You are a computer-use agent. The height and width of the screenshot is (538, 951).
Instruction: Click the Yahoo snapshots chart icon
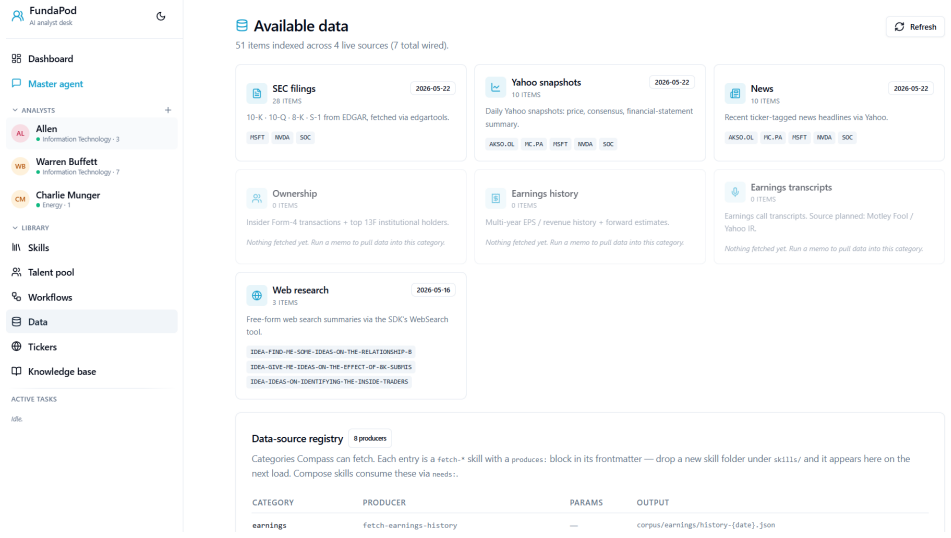[496, 87]
